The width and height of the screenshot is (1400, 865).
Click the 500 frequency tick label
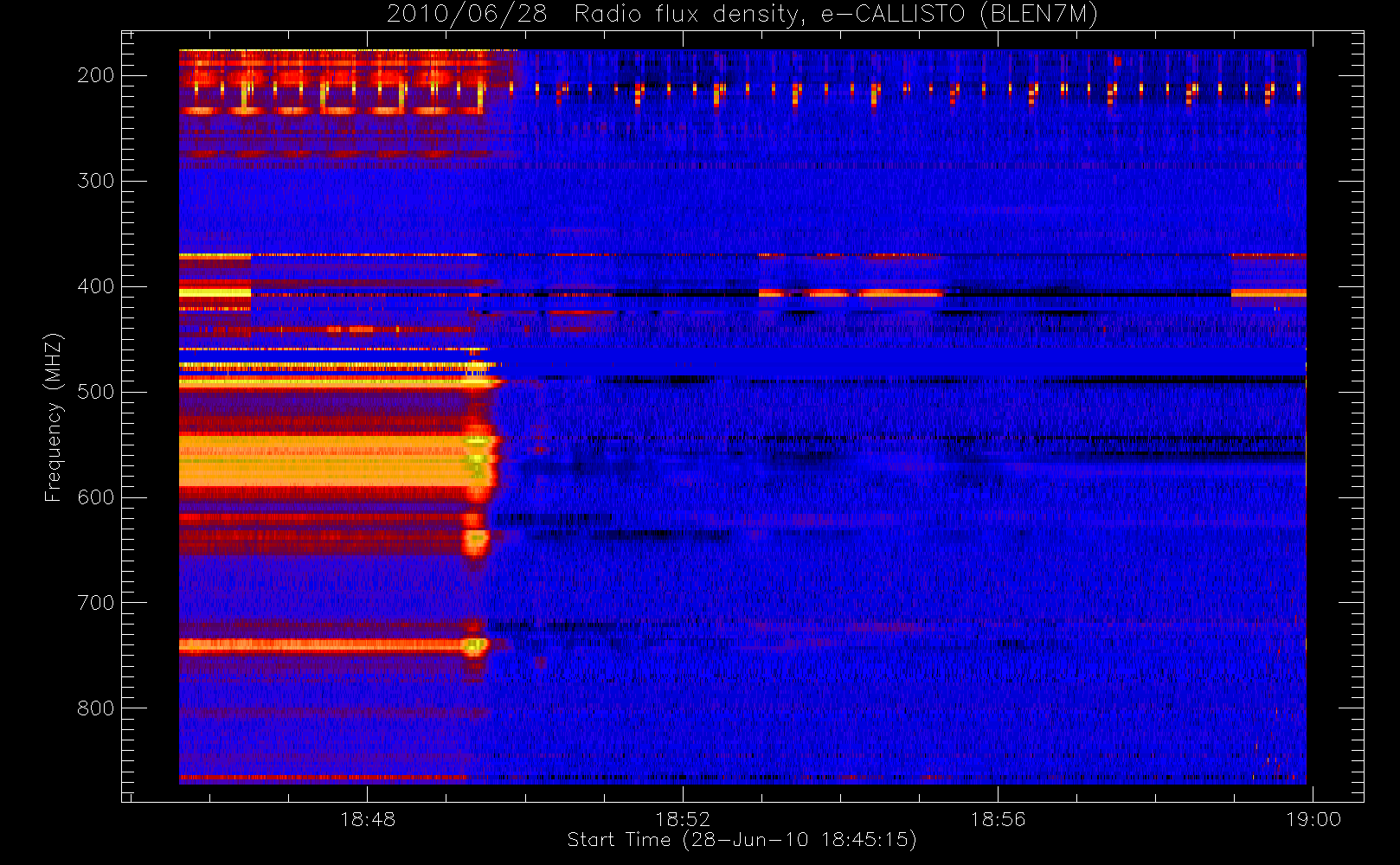tap(96, 392)
